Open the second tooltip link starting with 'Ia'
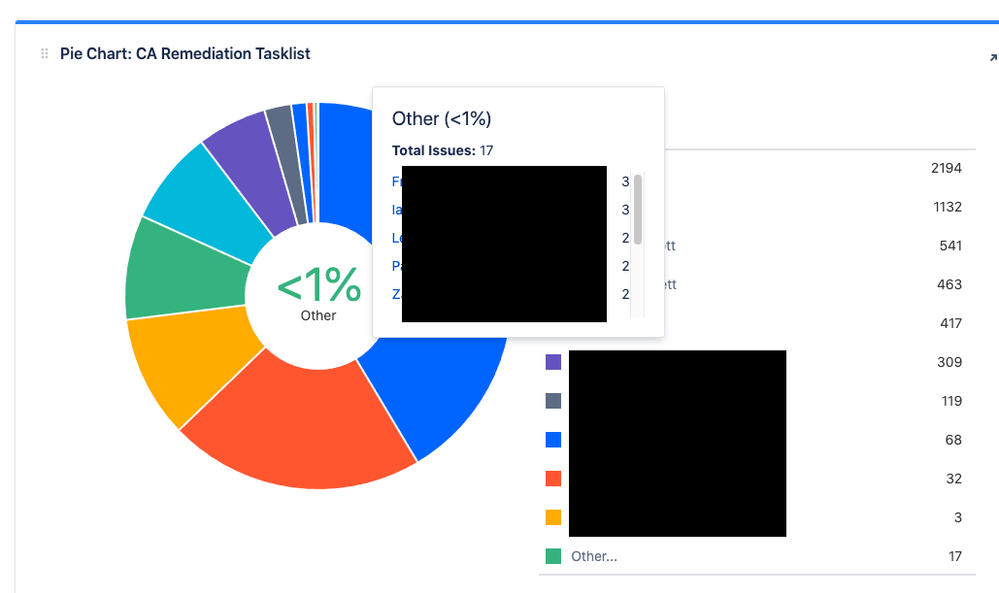 point(396,209)
